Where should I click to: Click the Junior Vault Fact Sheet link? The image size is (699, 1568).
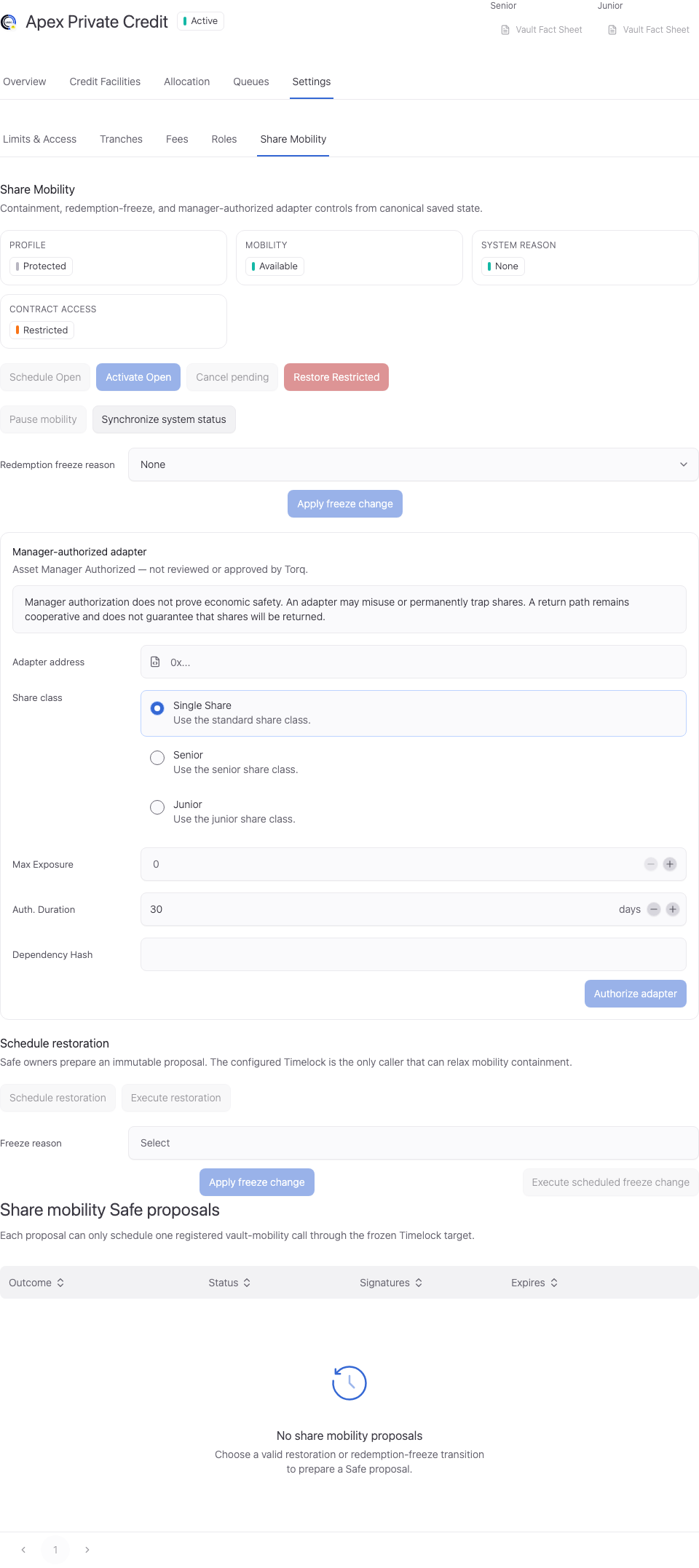pyautogui.click(x=649, y=30)
